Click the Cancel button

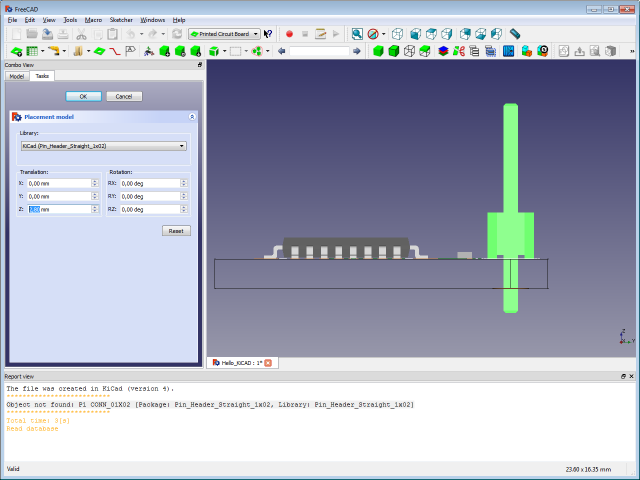[124, 97]
